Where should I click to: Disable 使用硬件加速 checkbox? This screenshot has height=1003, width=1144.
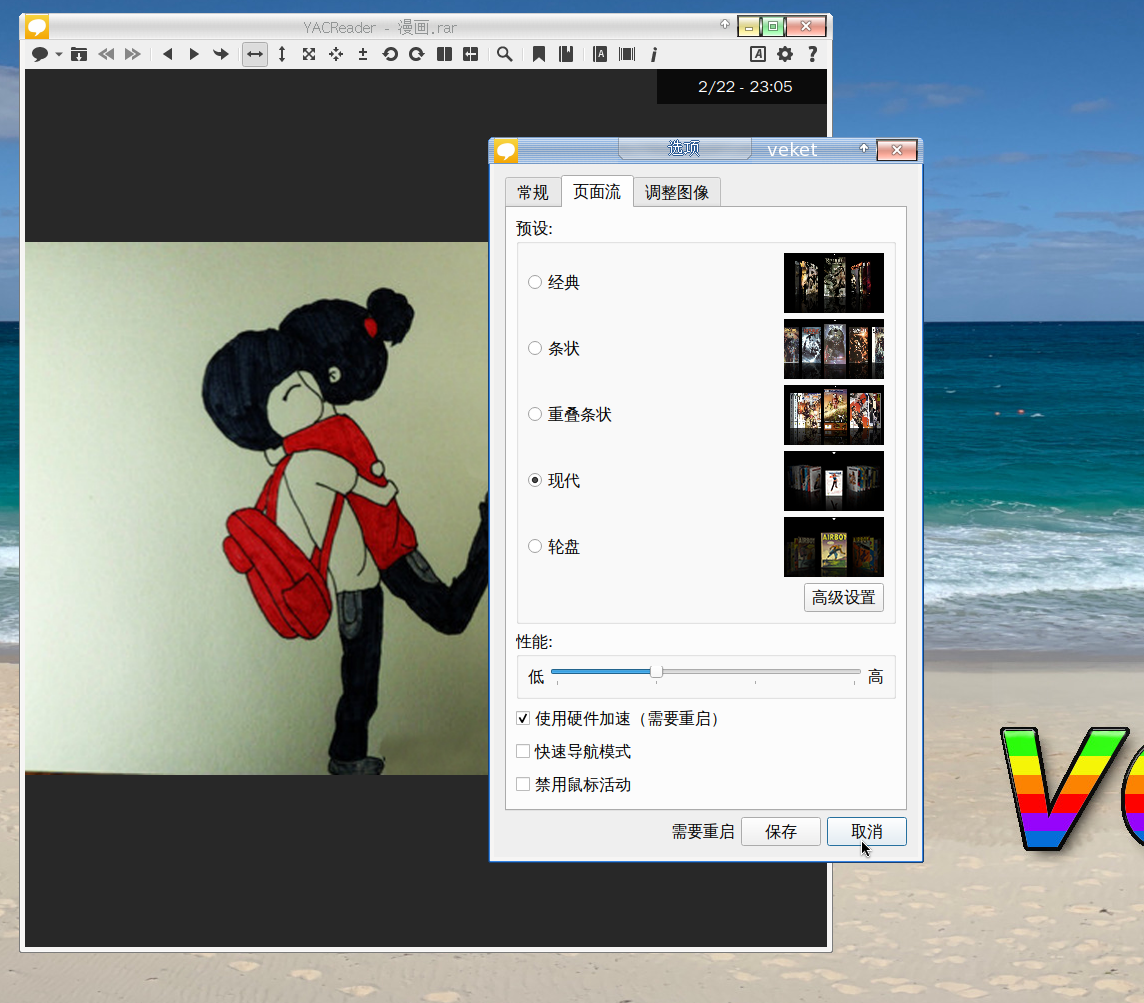point(523,719)
